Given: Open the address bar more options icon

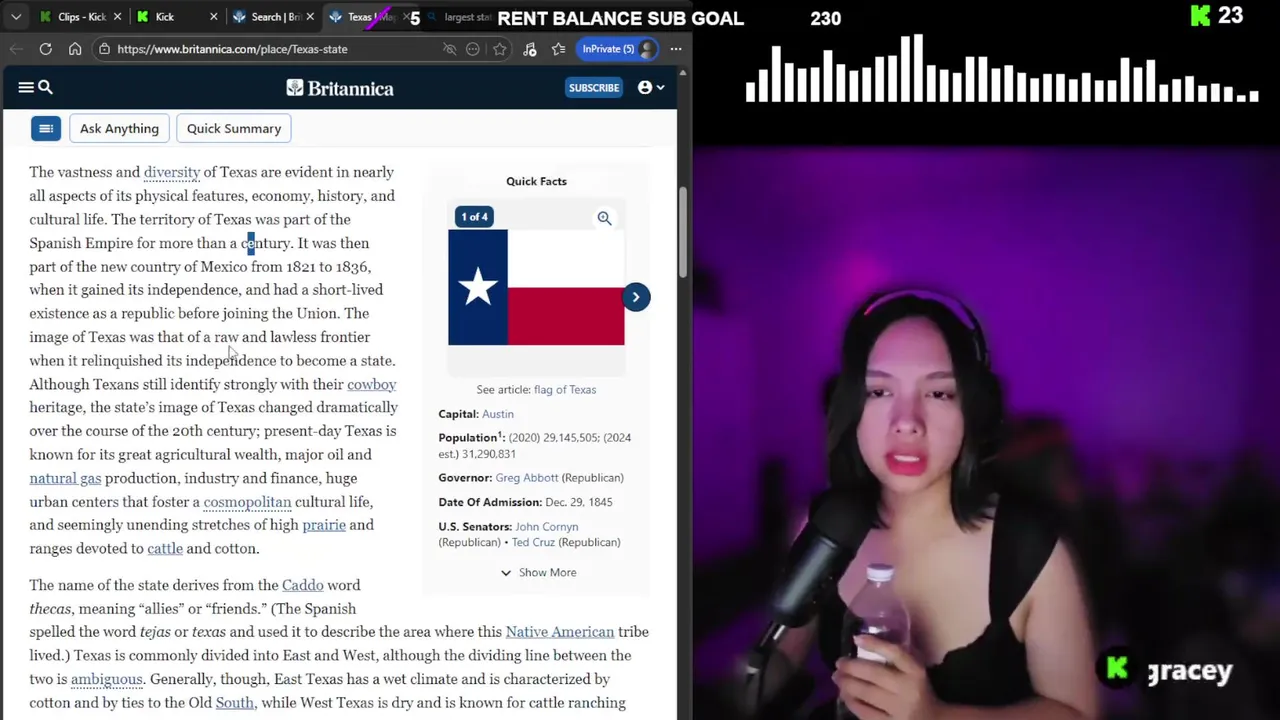Looking at the screenshot, I should 473,49.
